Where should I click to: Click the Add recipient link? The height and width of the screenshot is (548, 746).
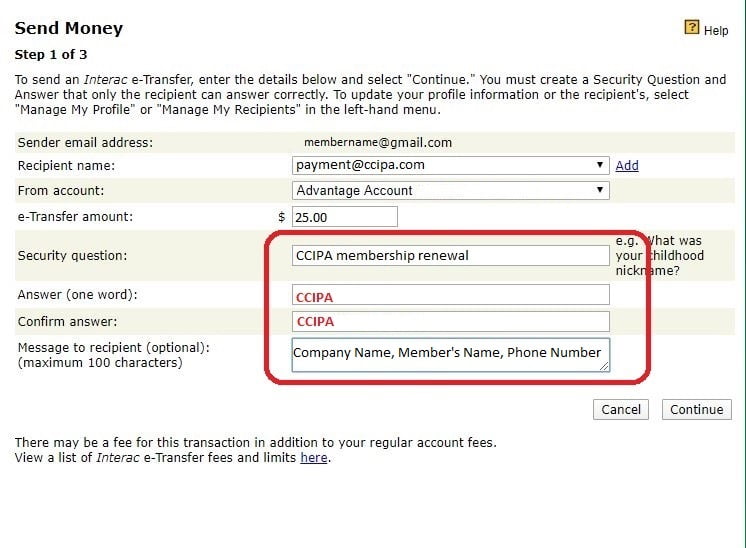tap(627, 166)
